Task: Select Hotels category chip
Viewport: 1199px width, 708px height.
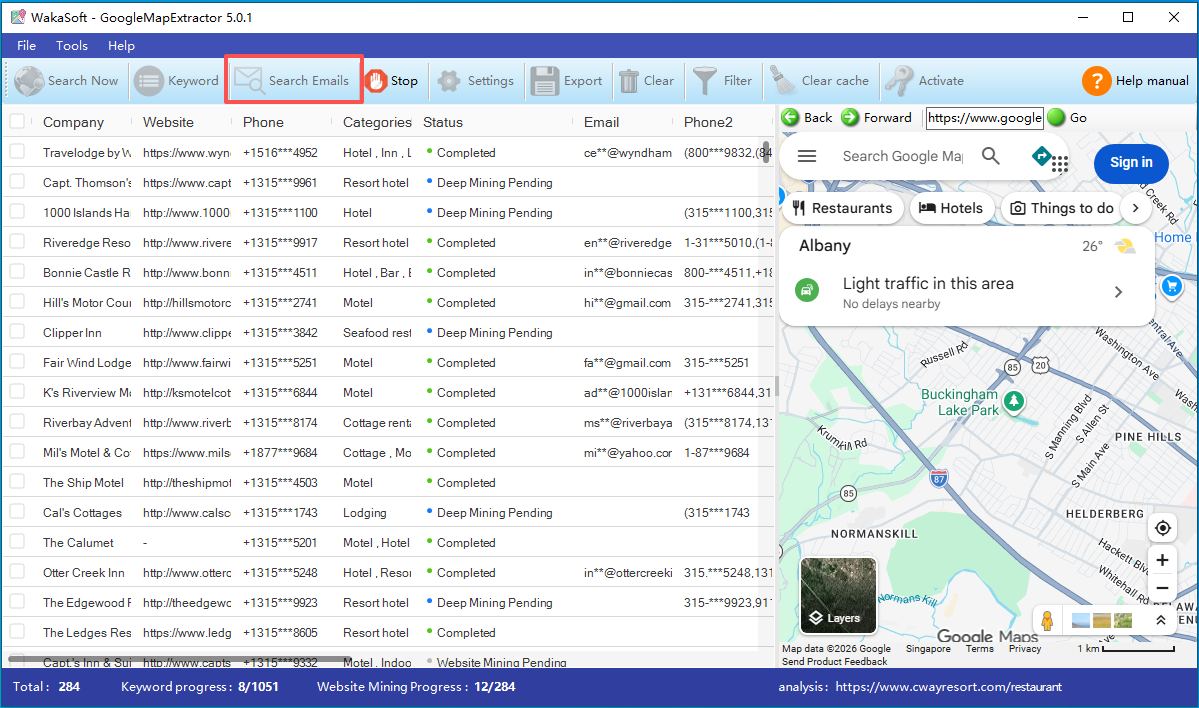Action: [951, 208]
